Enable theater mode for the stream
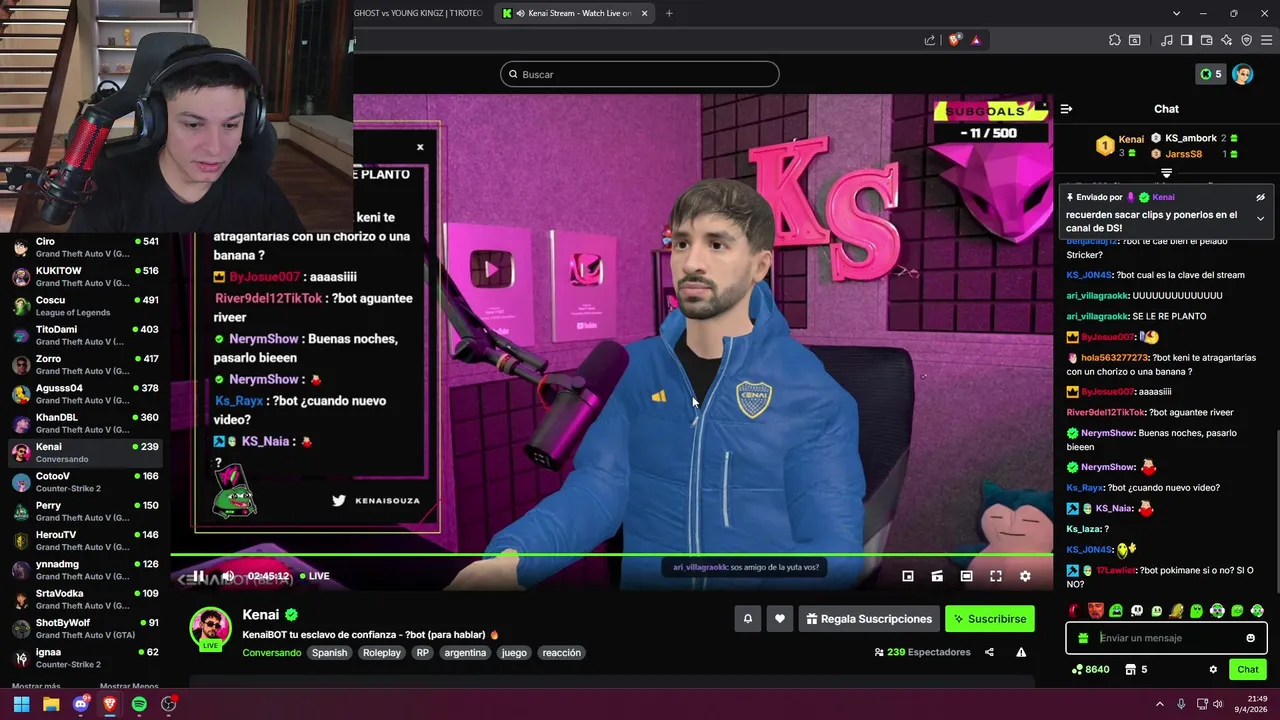Viewport: 1280px width, 720px height. pyautogui.click(x=966, y=576)
